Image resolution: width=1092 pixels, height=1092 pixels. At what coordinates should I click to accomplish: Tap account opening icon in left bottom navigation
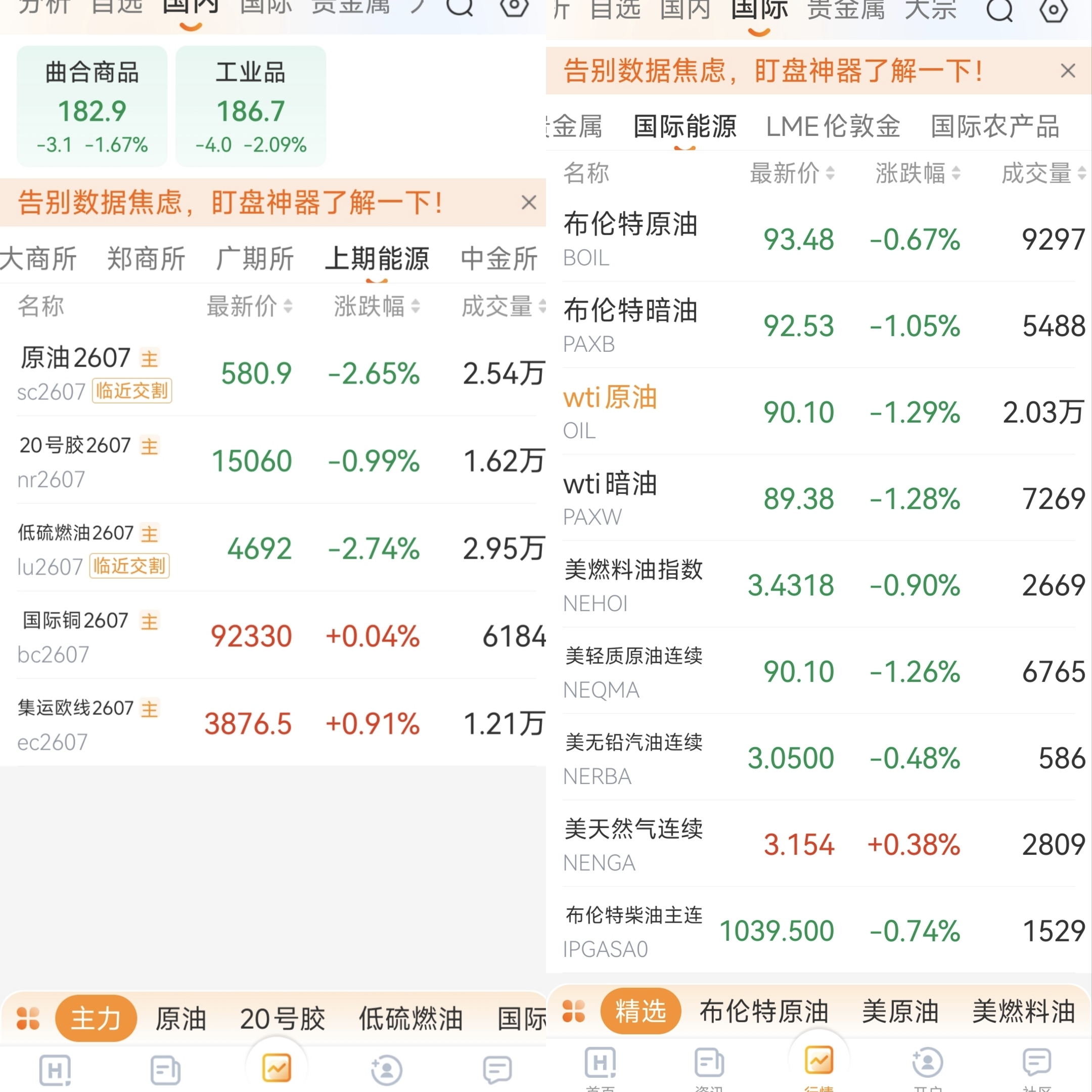click(386, 1069)
